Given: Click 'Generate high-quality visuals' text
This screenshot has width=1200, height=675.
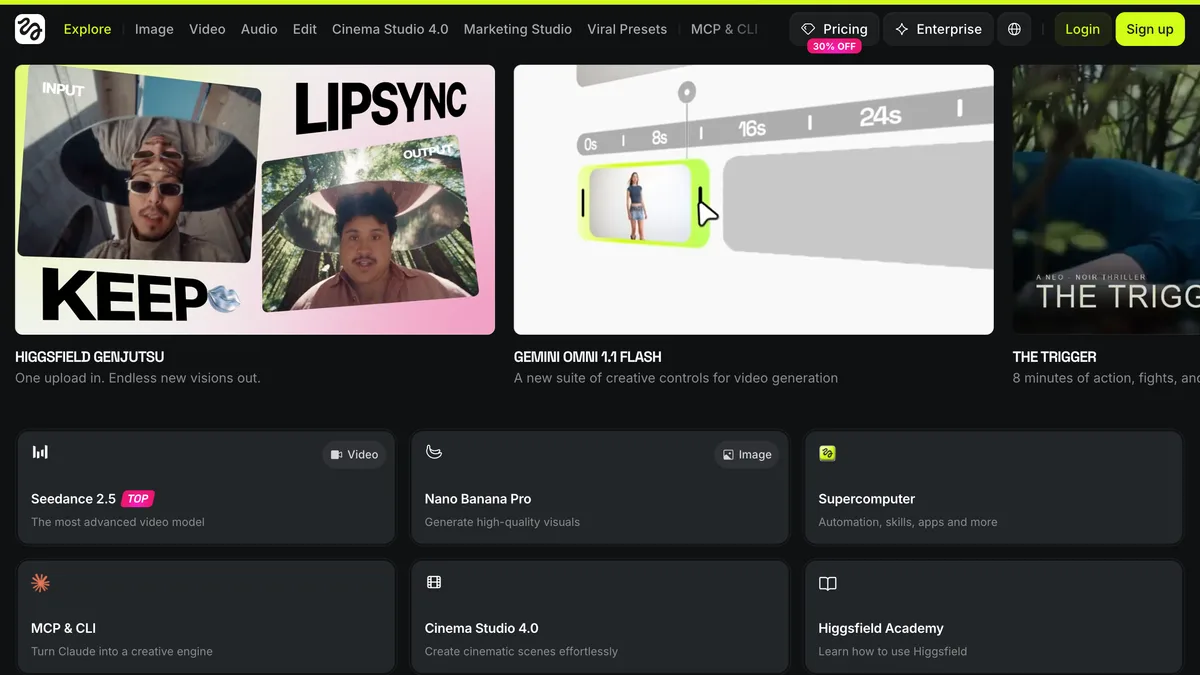Looking at the screenshot, I should pyautogui.click(x=502, y=522).
